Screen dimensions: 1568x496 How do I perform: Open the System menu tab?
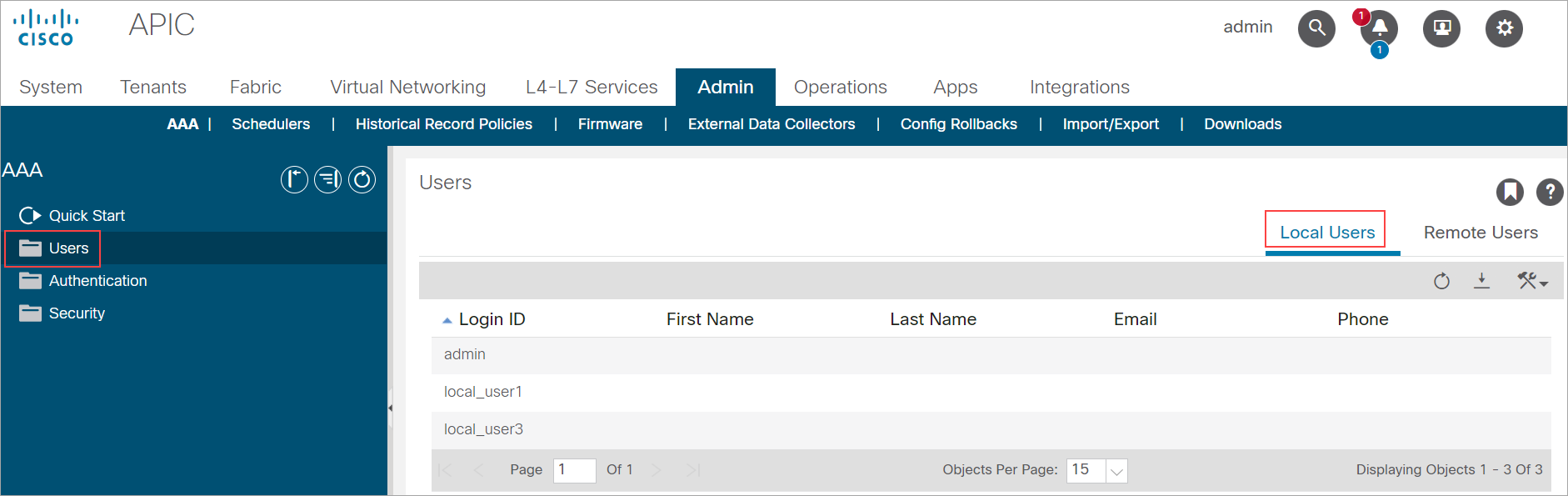click(x=51, y=87)
